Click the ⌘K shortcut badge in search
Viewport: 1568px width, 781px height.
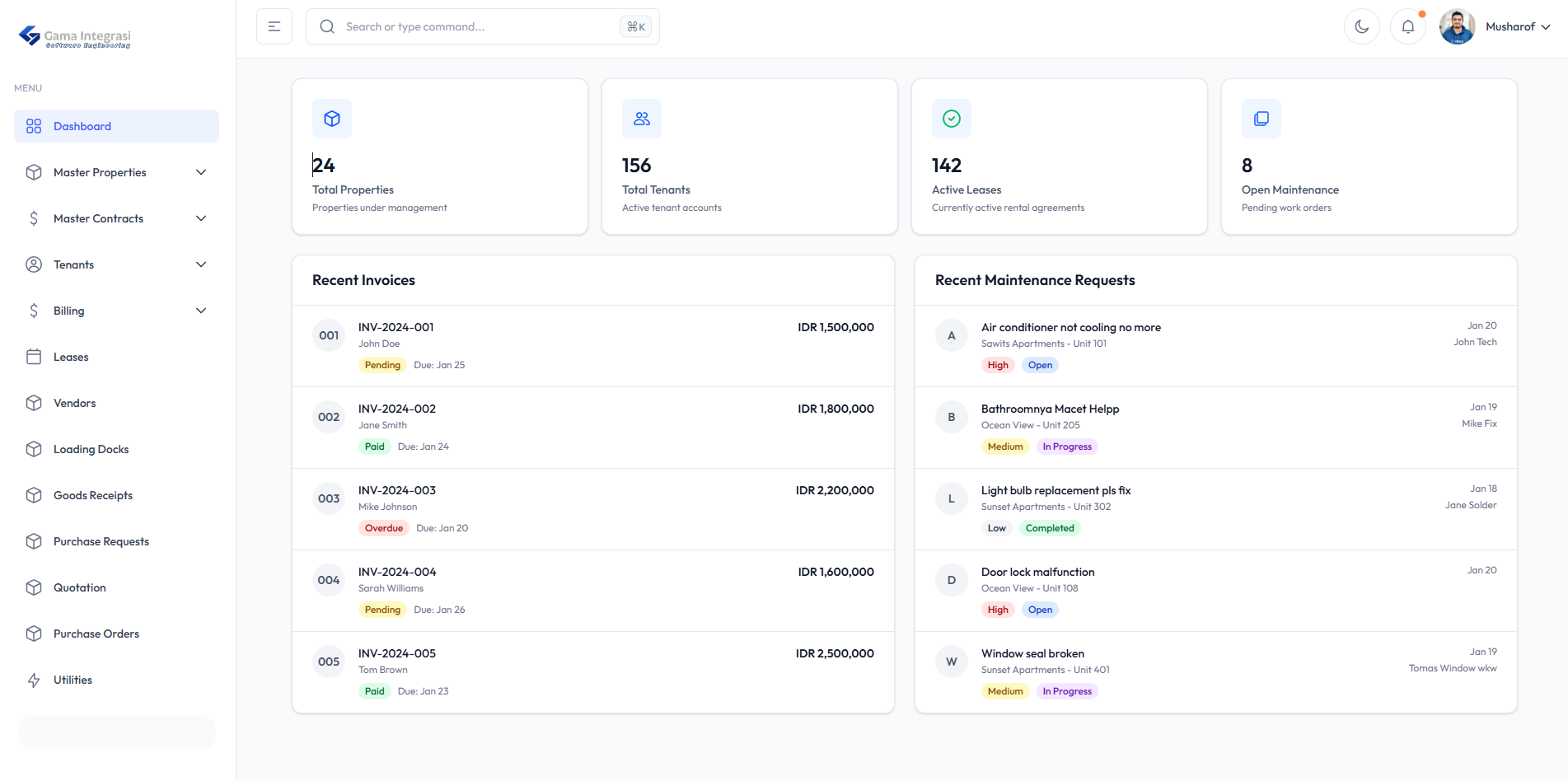pyautogui.click(x=636, y=26)
